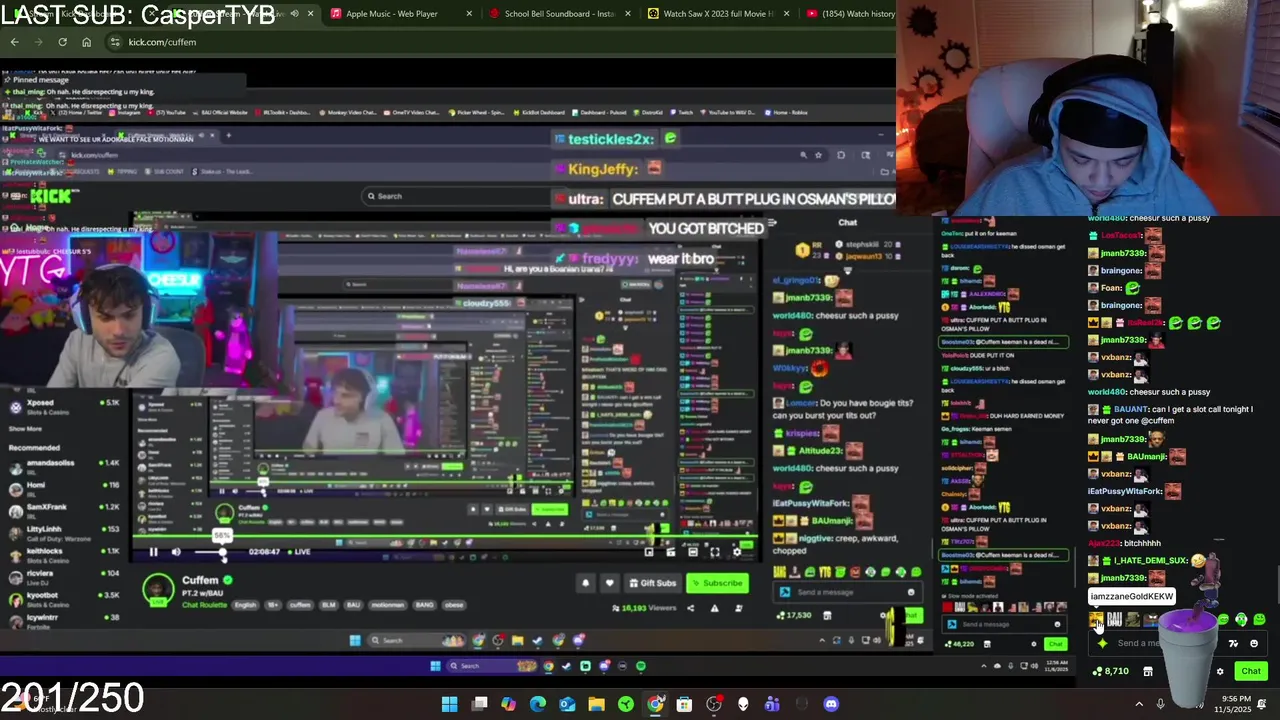This screenshot has height=720, width=1280.
Task: Send message with the rightmost Chat button
Action: pos(1251,671)
